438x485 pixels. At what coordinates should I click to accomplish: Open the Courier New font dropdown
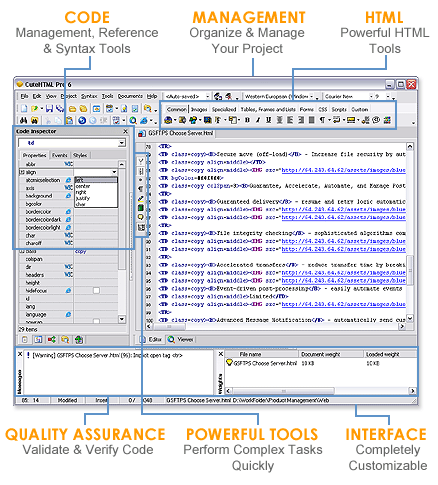coord(371,96)
